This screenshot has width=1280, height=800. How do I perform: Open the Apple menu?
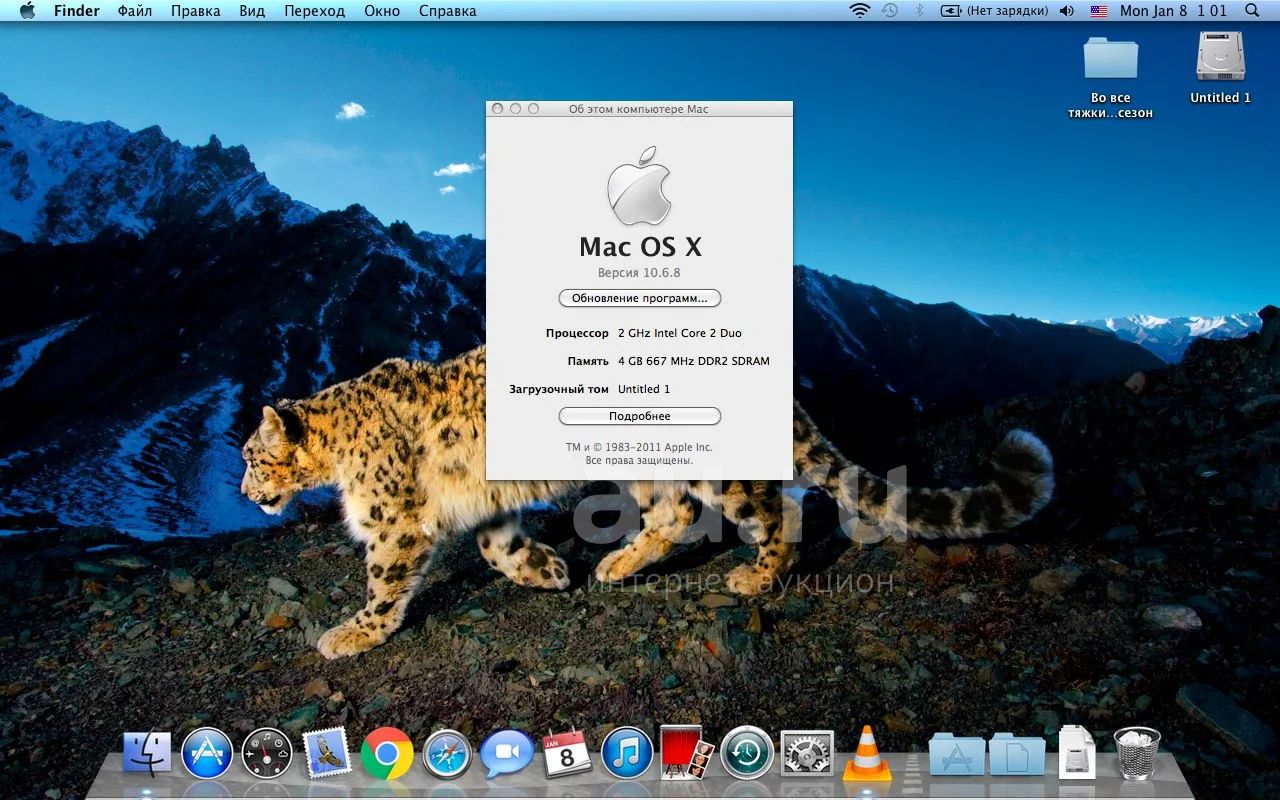click(27, 11)
